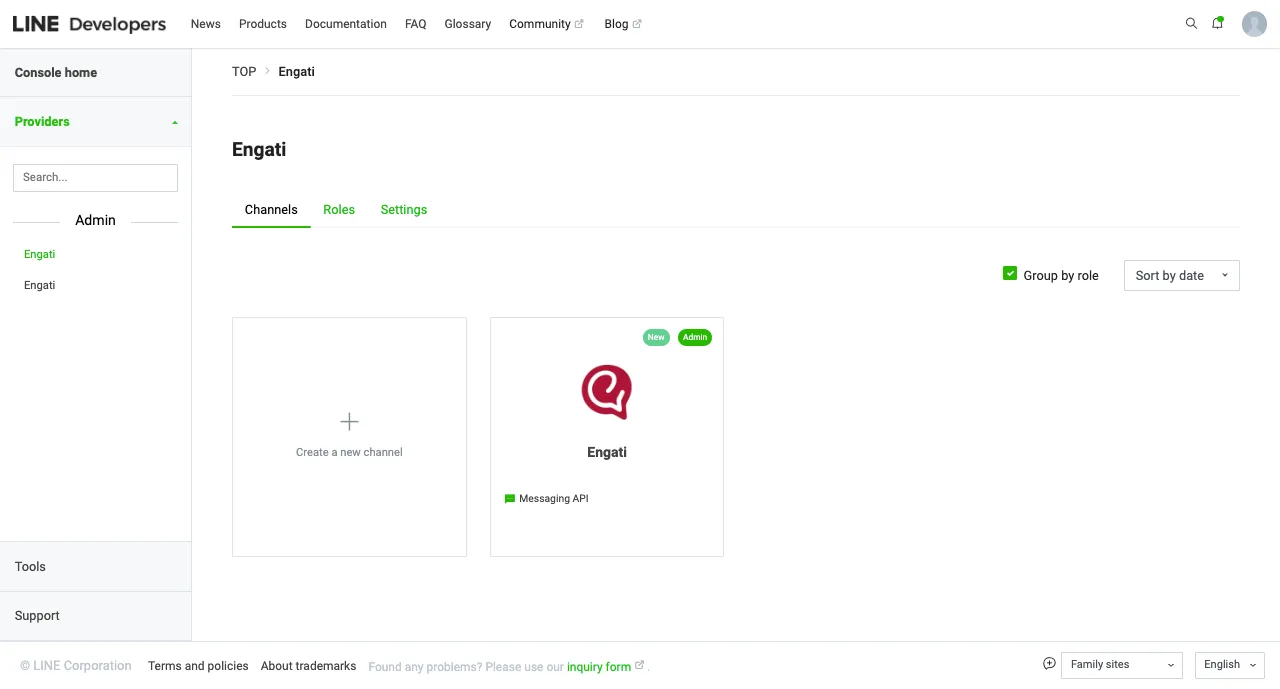Open the FAQ page
The width and height of the screenshot is (1280, 689).
click(416, 24)
